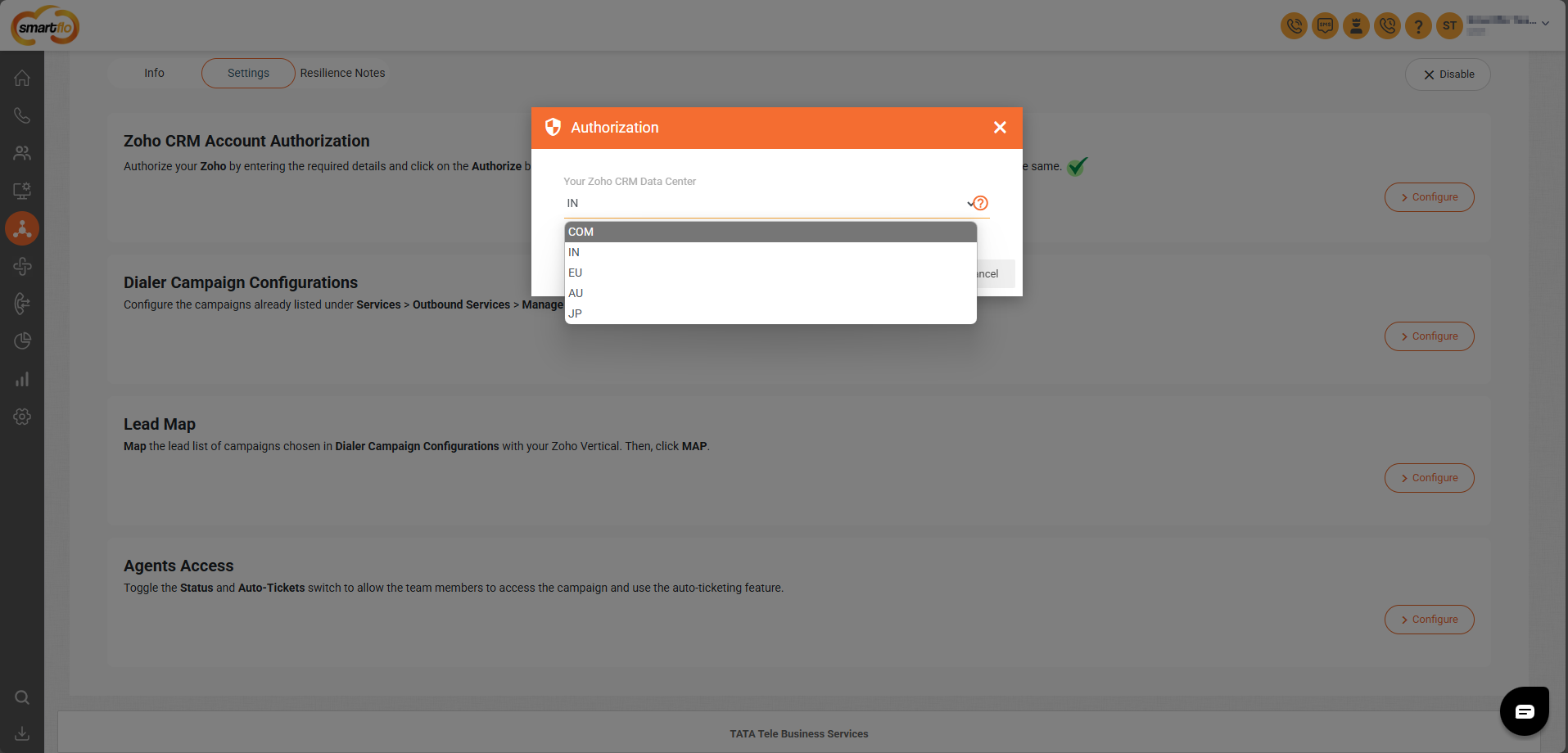Open the chat support widget
This screenshot has width=1568, height=753.
1524,710
